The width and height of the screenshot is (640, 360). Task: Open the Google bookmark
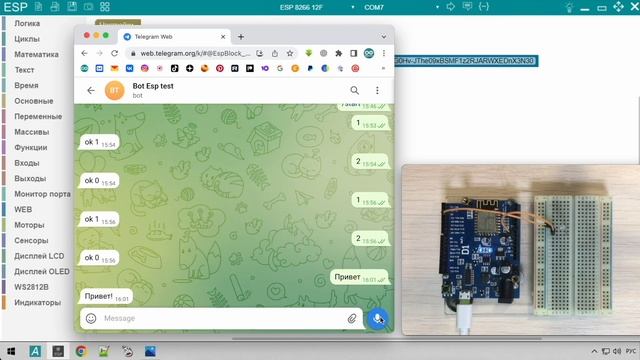[x=280, y=69]
